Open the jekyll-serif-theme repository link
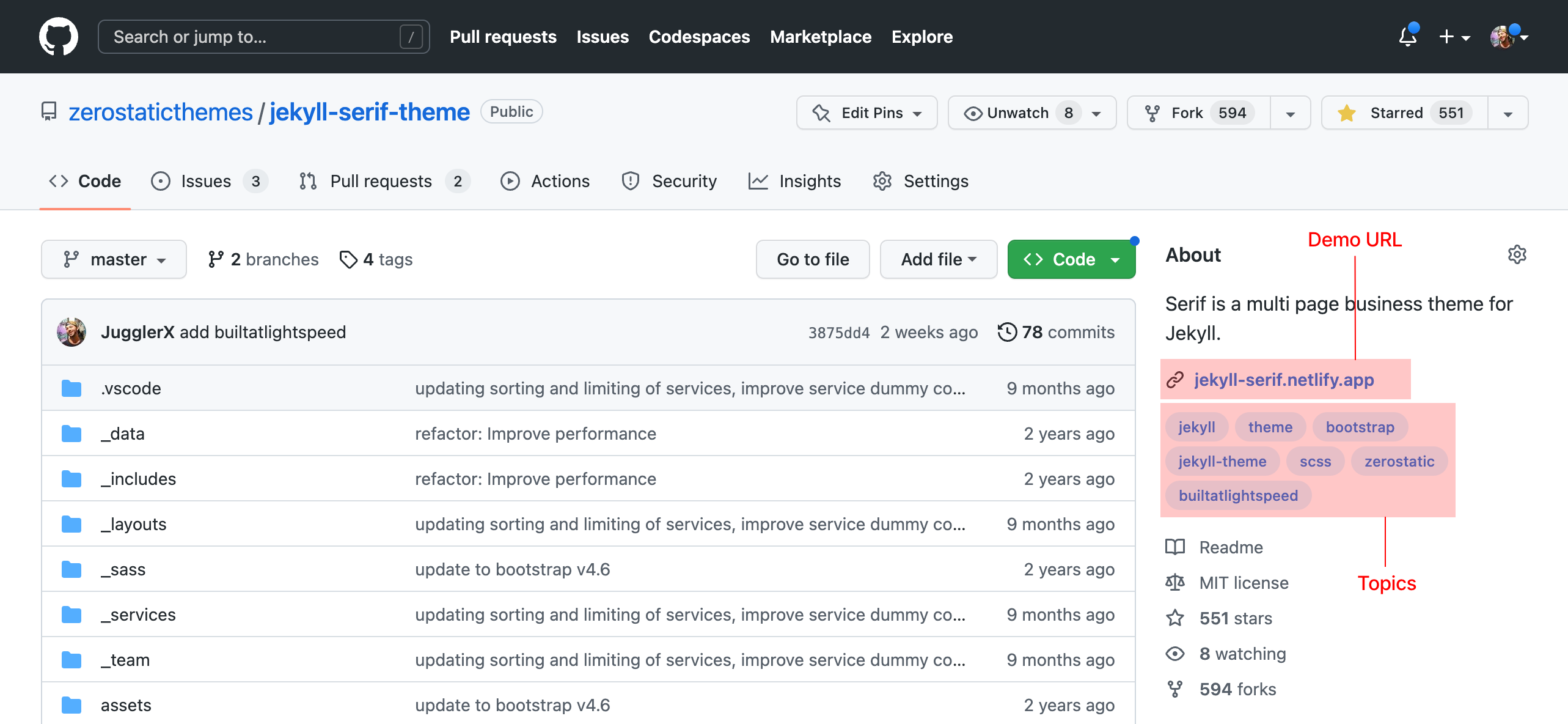The height and width of the screenshot is (724, 1568). coord(370,112)
